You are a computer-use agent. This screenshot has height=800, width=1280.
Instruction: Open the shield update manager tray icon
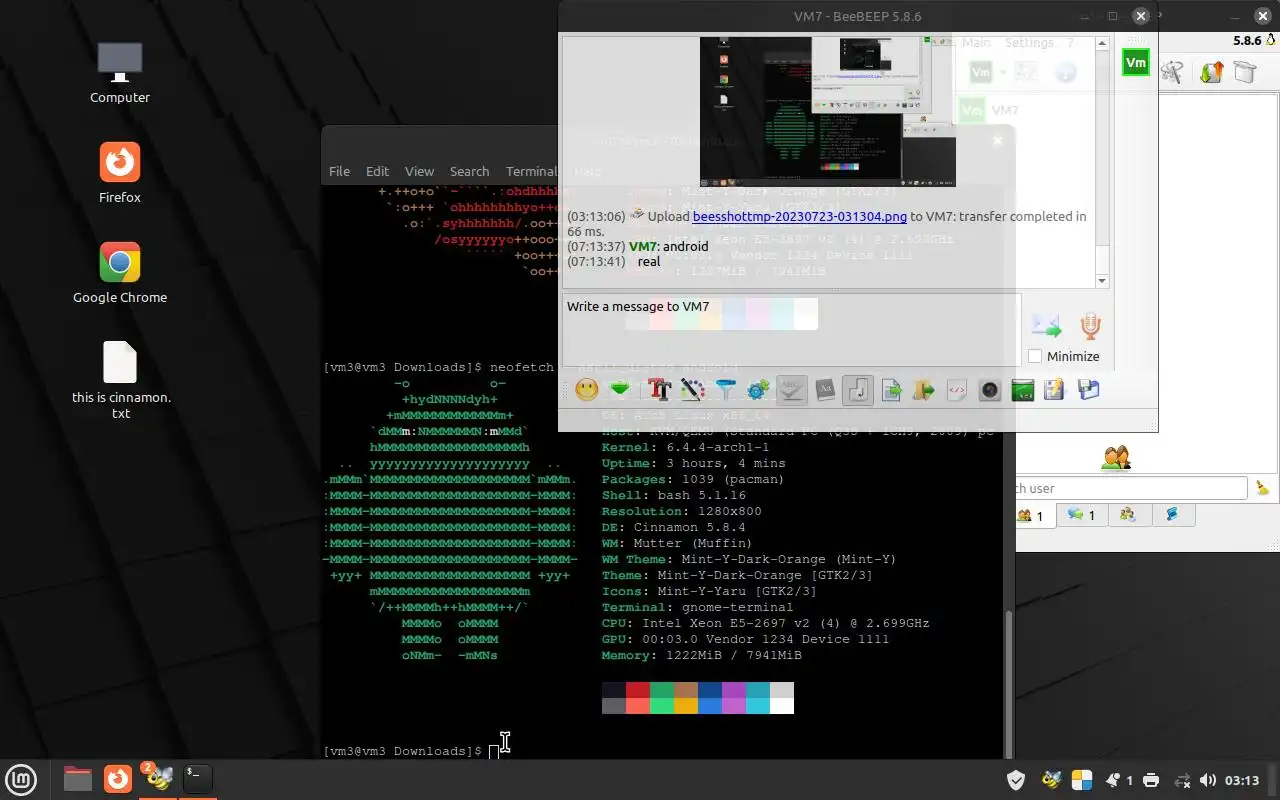pos(1016,780)
